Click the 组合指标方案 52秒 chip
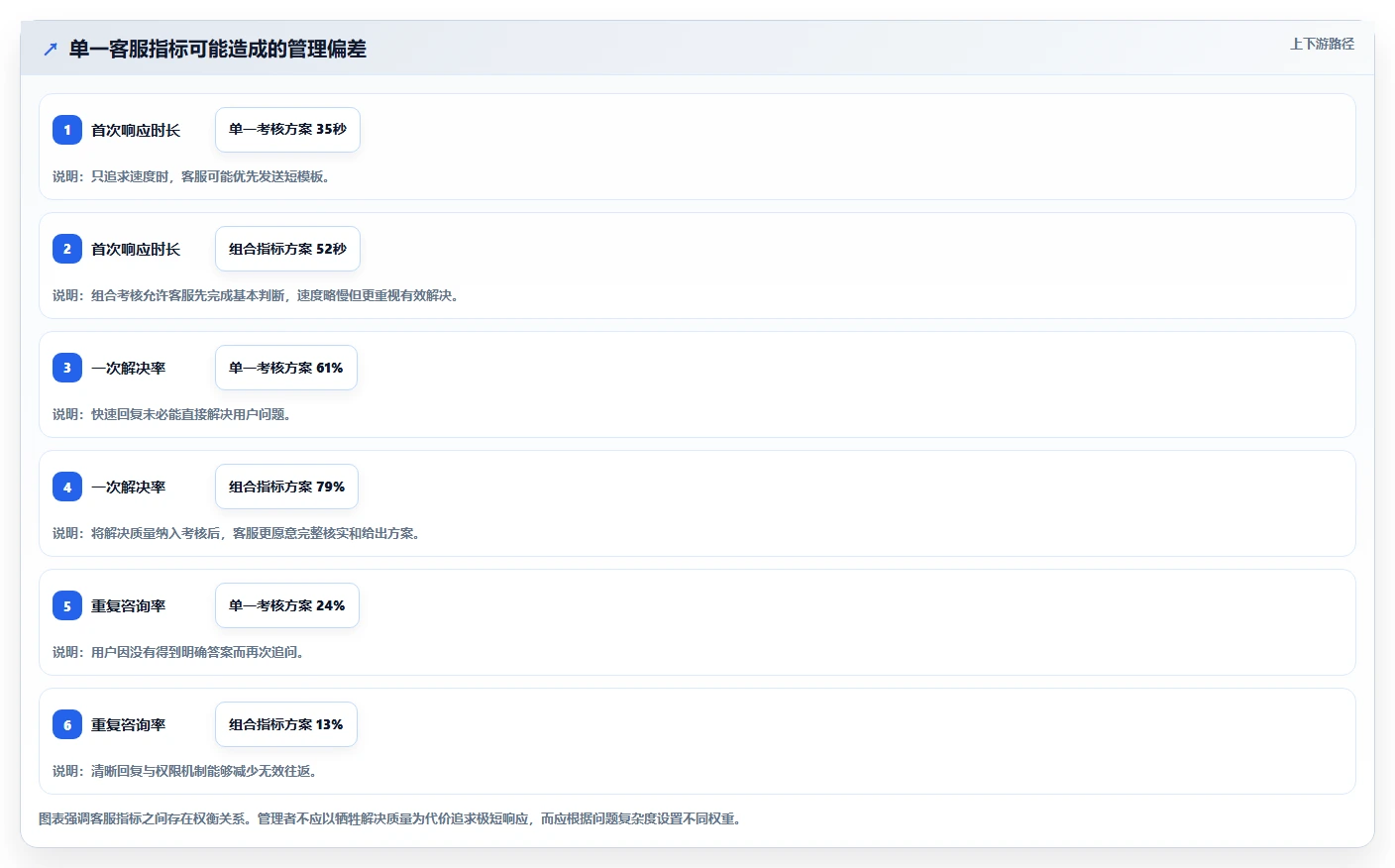 coord(287,249)
